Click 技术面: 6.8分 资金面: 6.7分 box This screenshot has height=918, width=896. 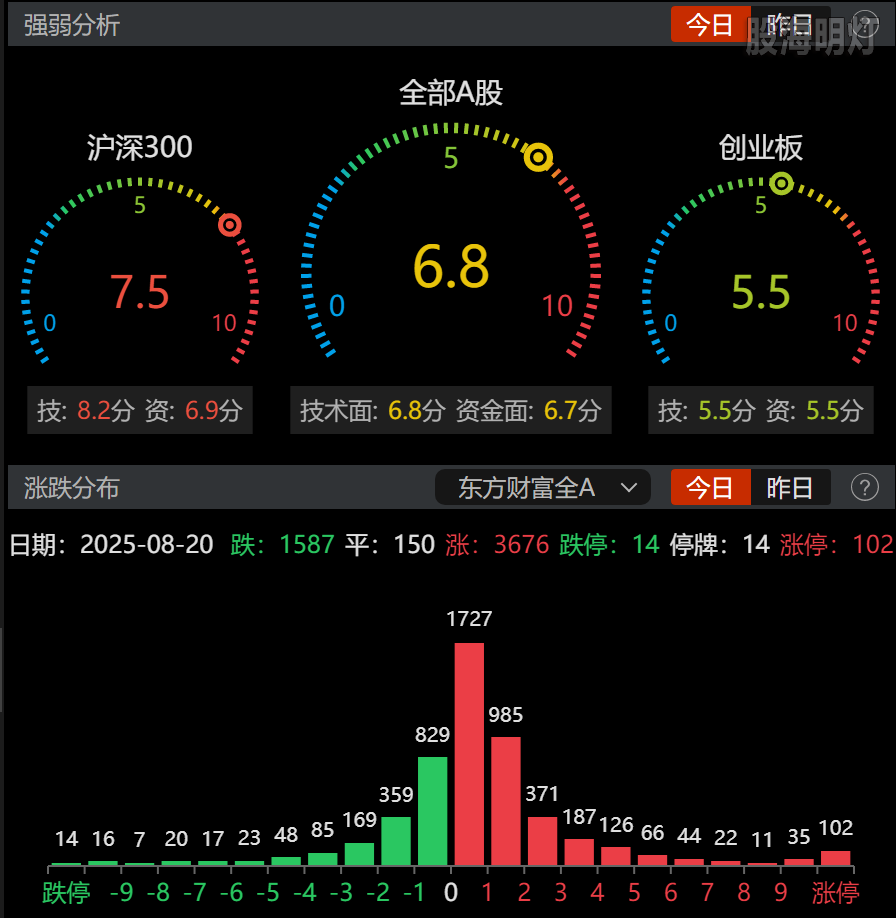pyautogui.click(x=451, y=410)
